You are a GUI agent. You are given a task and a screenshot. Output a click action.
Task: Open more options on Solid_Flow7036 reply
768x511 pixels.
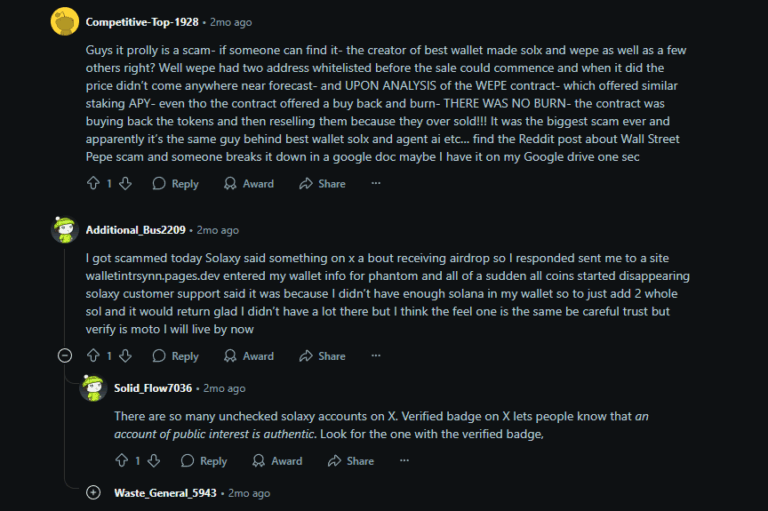(404, 461)
